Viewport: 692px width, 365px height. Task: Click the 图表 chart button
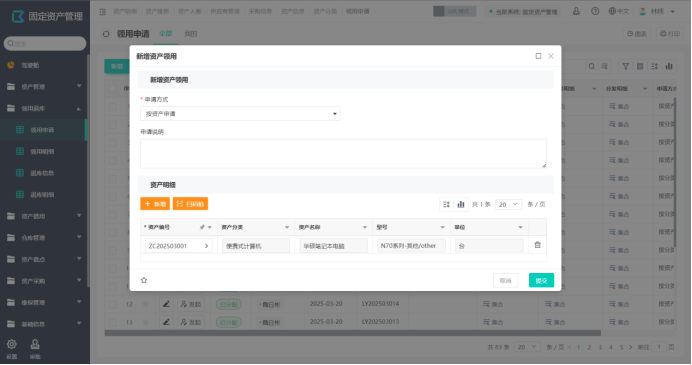[x=637, y=34]
